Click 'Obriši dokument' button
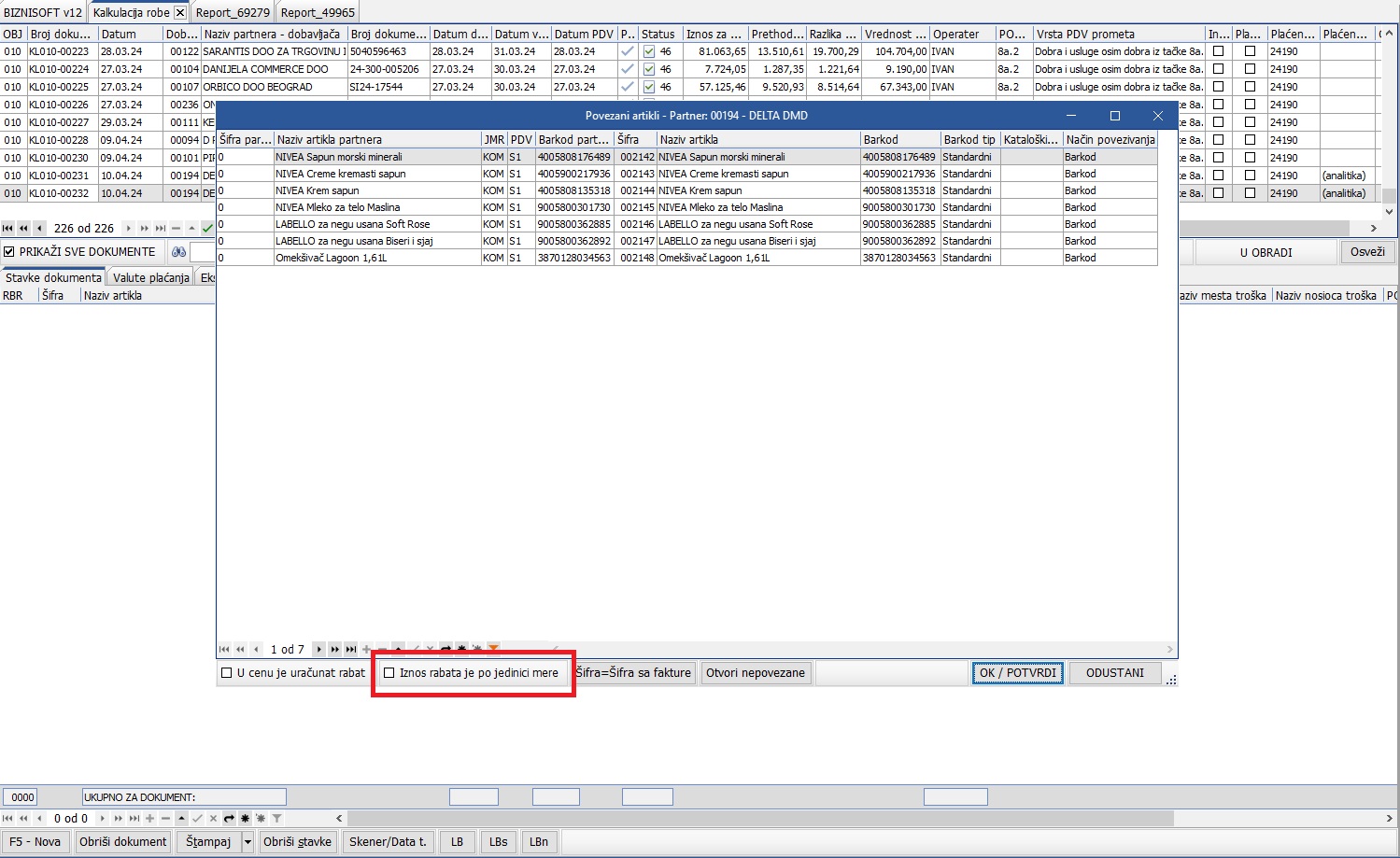This screenshot has width=1400, height=858. click(123, 842)
